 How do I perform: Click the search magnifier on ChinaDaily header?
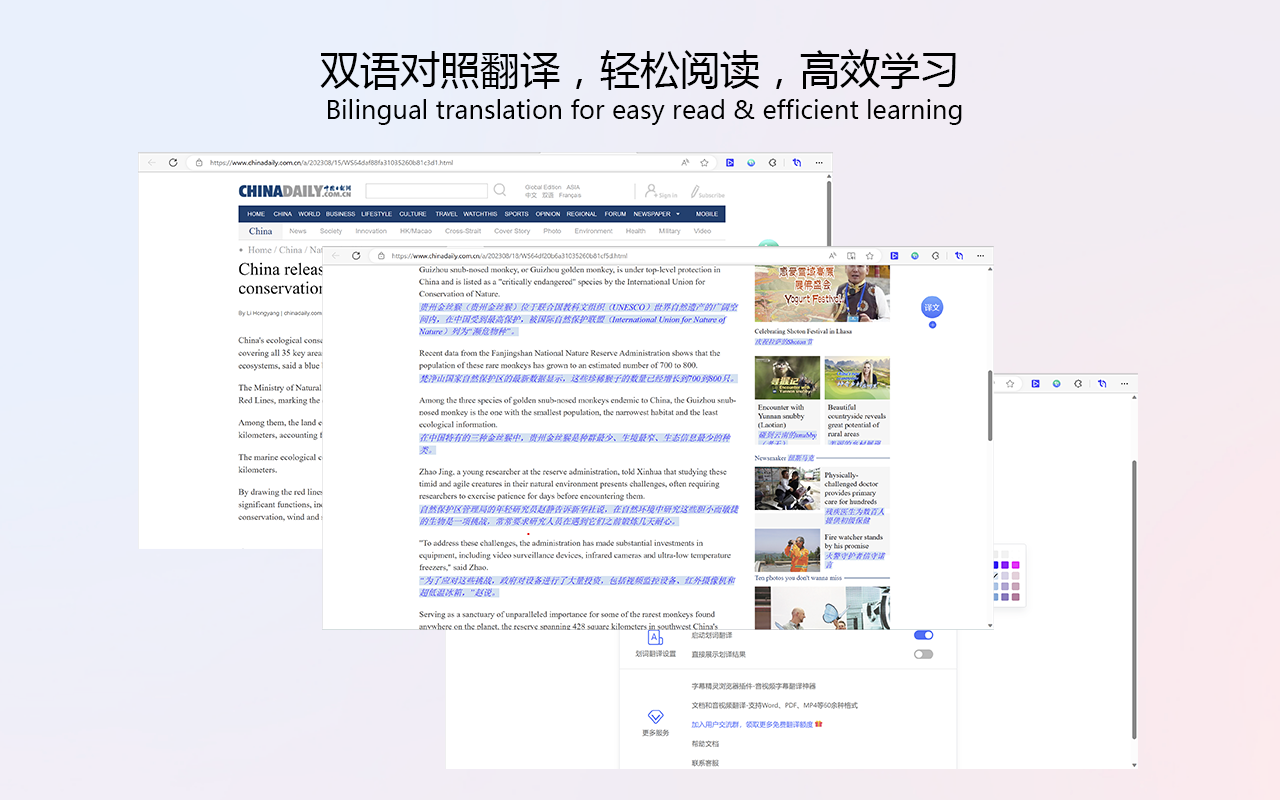pos(500,191)
